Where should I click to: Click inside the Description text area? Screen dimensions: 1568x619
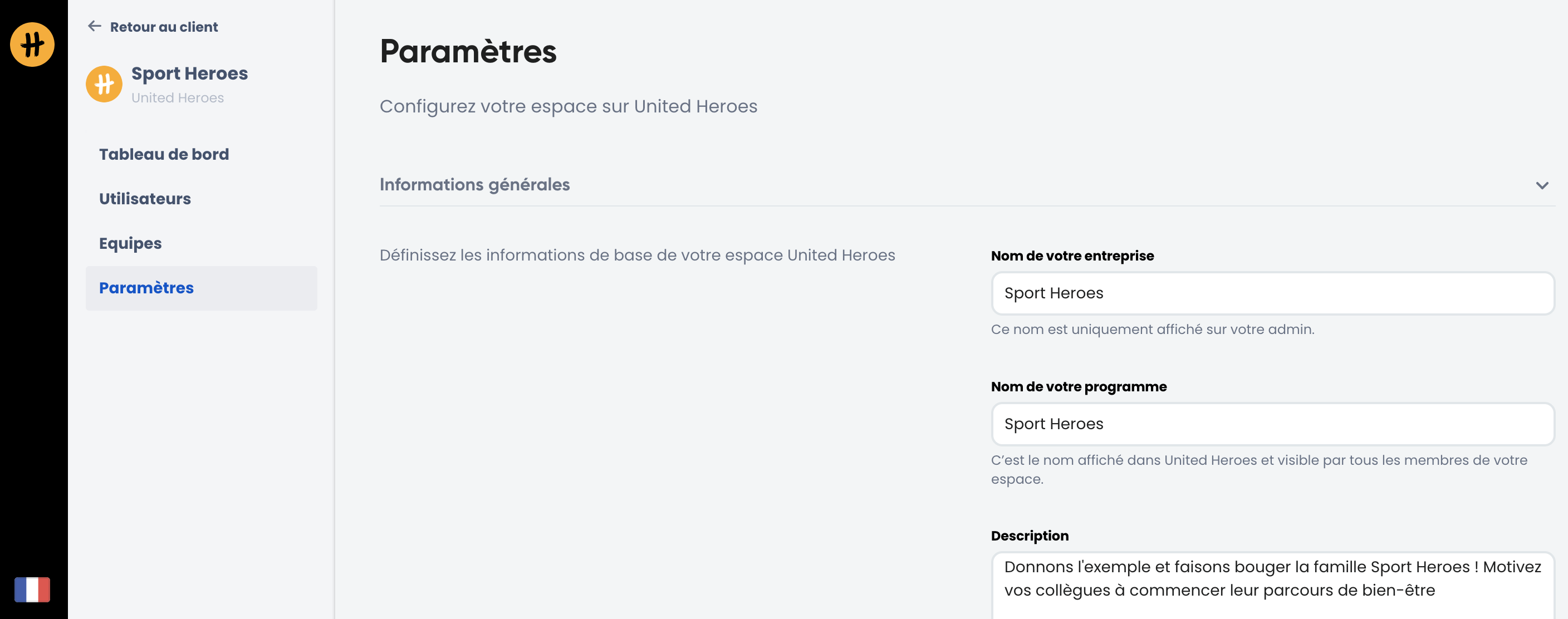pyautogui.click(x=1272, y=584)
